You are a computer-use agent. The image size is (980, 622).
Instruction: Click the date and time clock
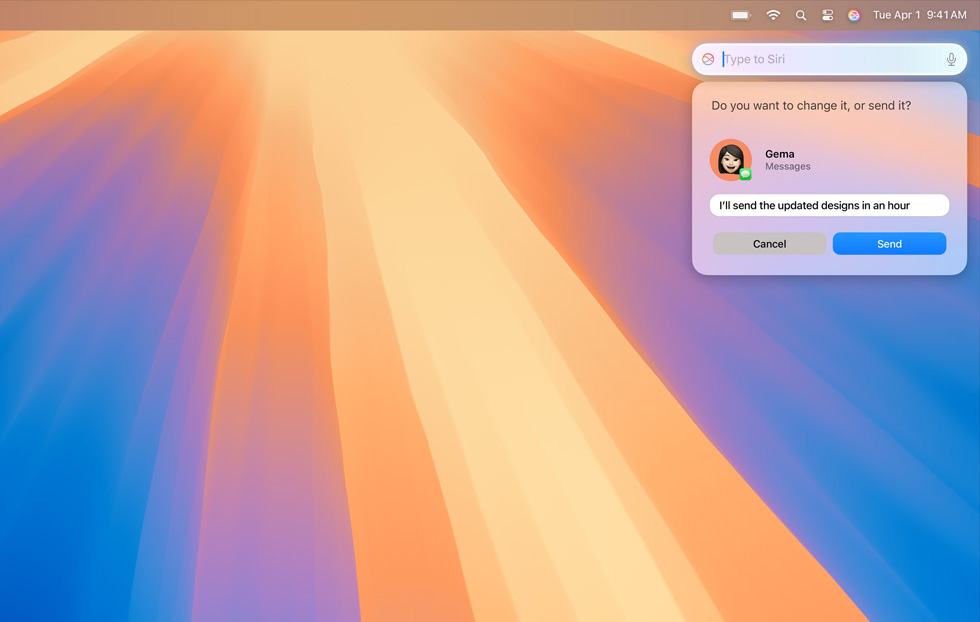click(x=919, y=15)
